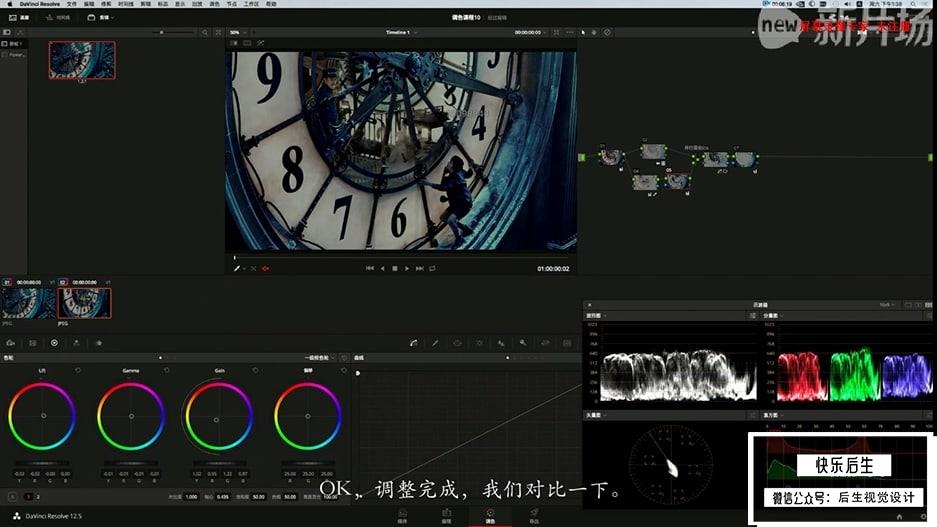Toggle the image wipe icon above viewer

coord(234,43)
